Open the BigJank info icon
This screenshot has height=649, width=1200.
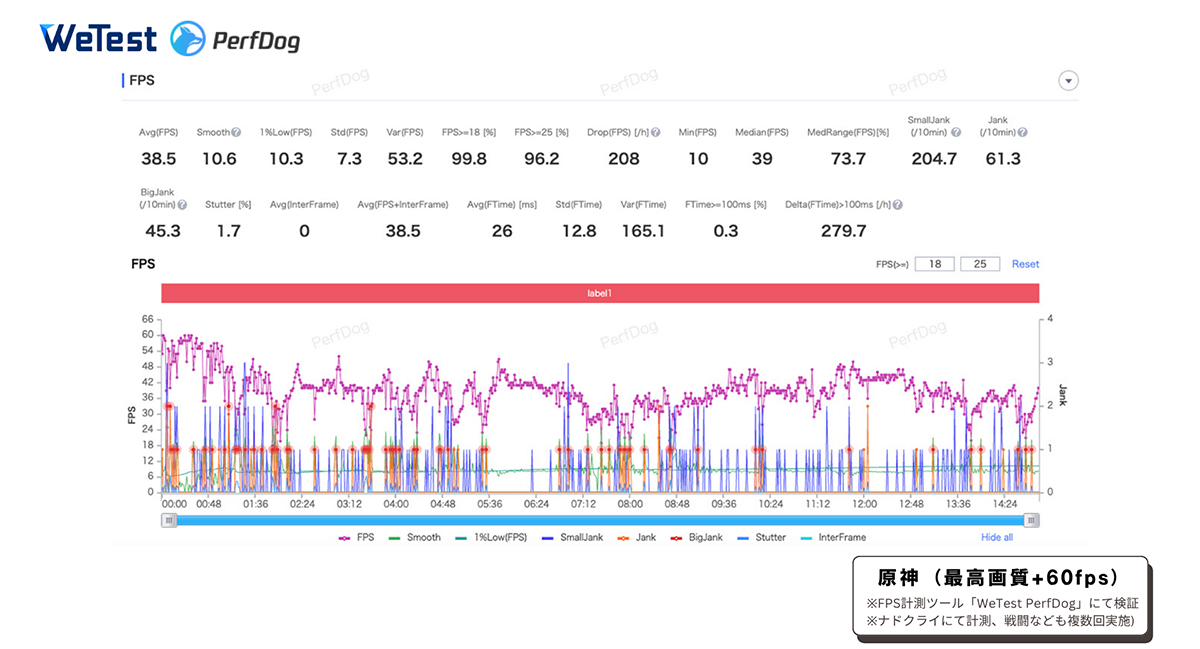[x=182, y=204]
